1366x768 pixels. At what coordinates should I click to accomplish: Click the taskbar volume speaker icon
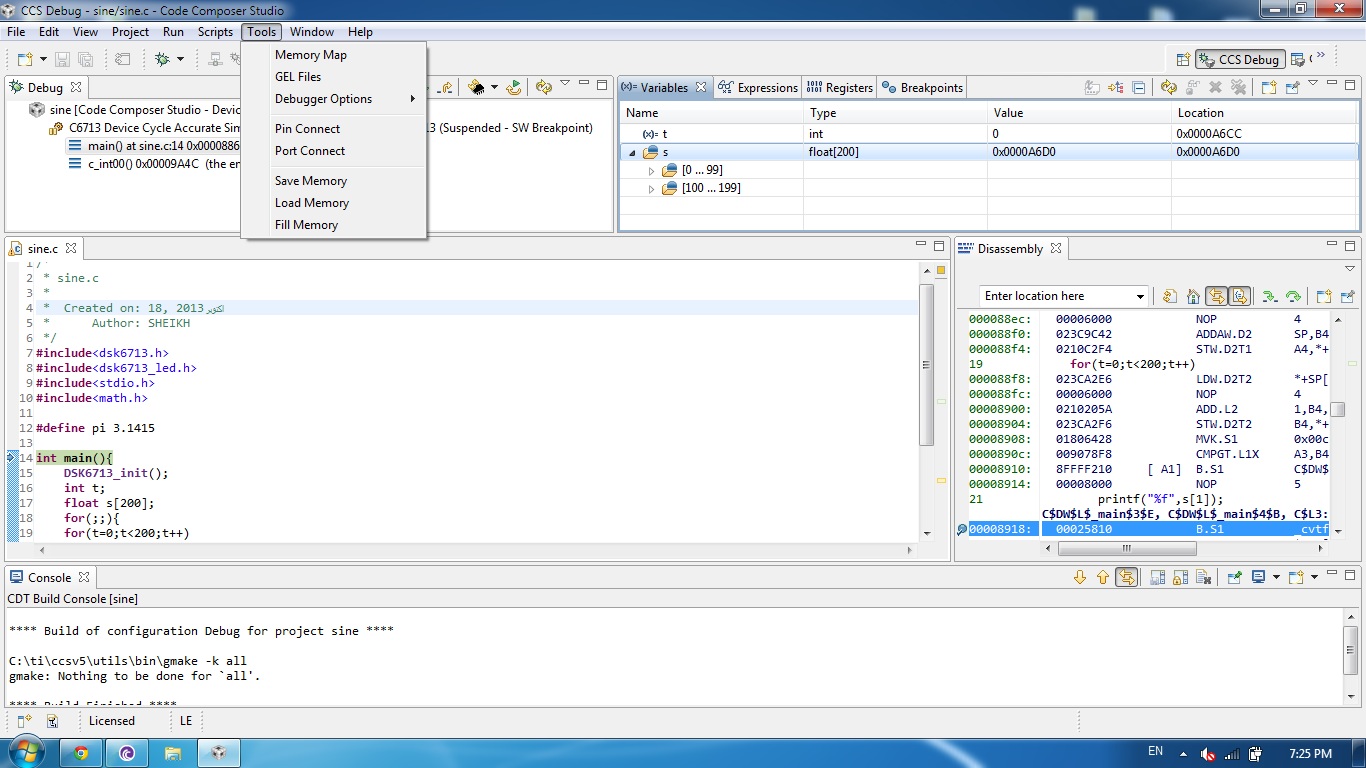(x=1208, y=753)
